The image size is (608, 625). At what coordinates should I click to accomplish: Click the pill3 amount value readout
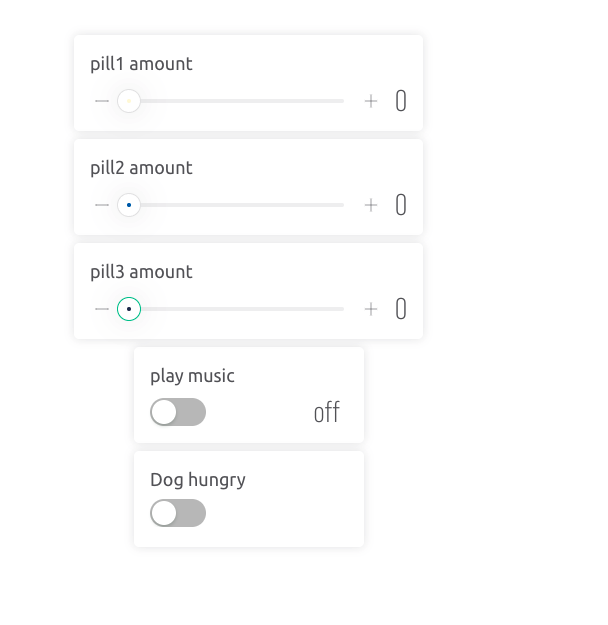pos(401,309)
